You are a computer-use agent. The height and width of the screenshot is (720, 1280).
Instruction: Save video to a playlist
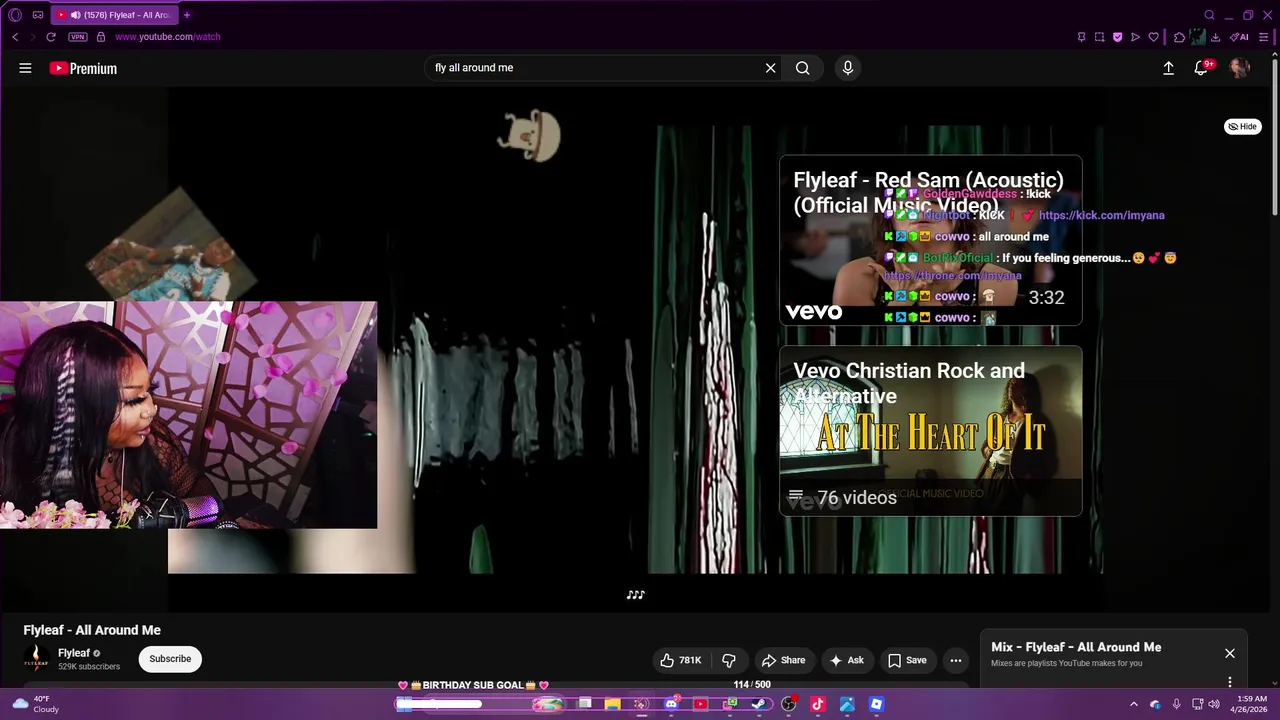907,660
